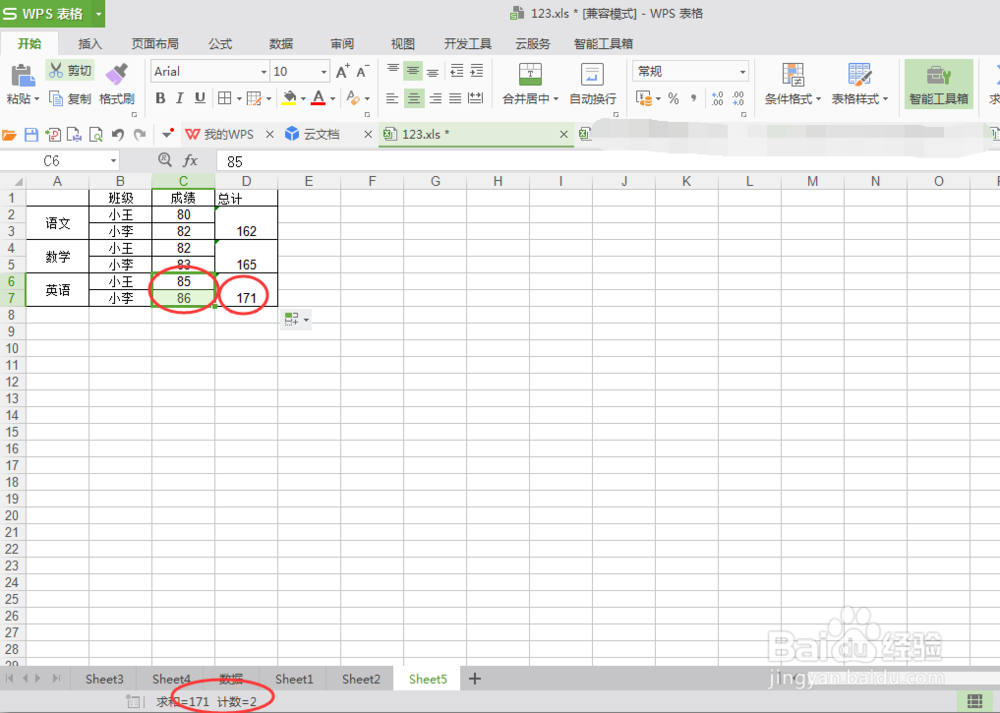Open 表格样式 table styles

[860, 84]
